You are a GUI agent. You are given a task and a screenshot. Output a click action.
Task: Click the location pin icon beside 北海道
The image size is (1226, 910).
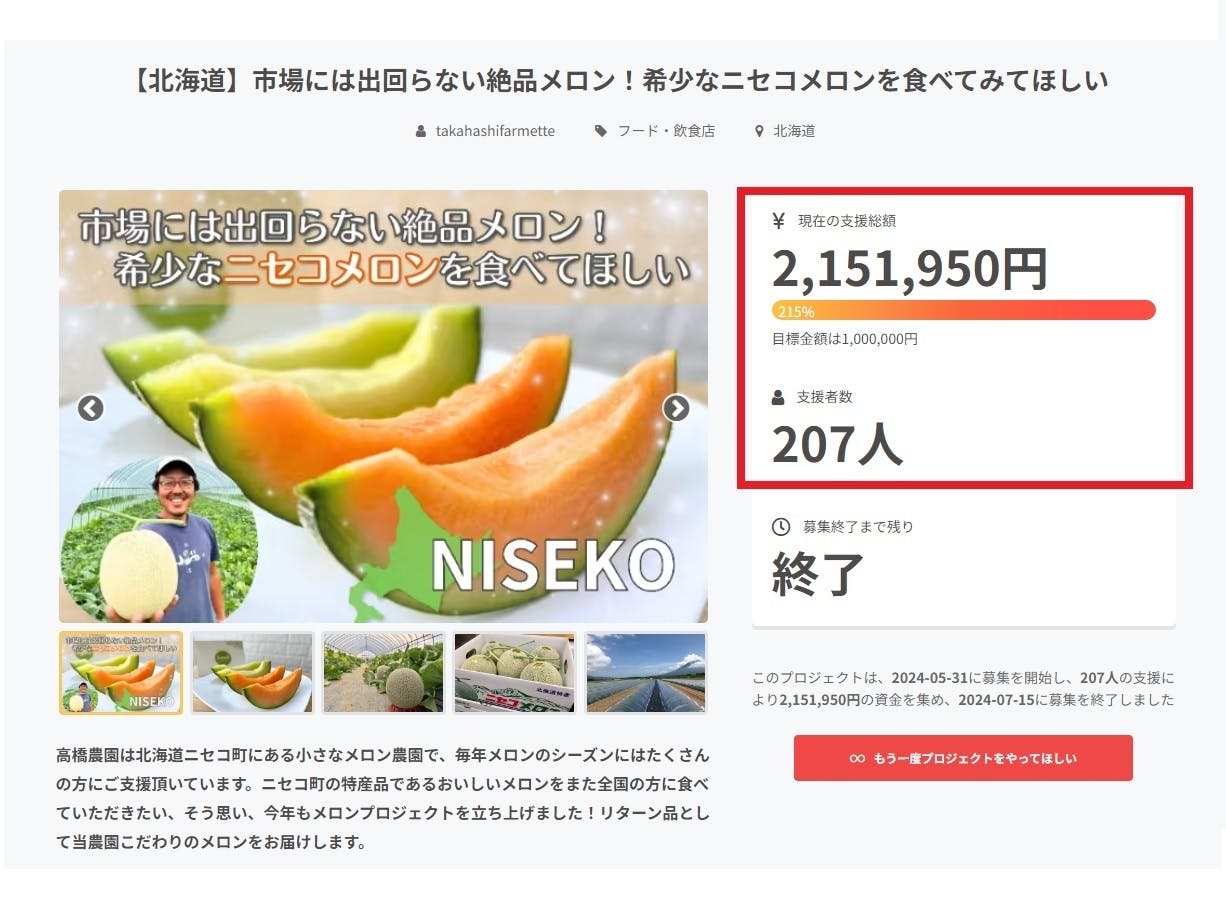759,131
